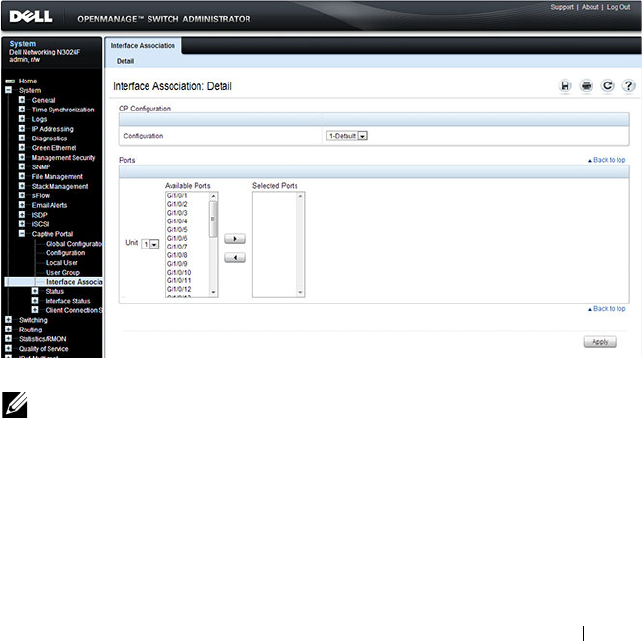Expand the Switching tree node
The image size is (642, 641).
(x=8, y=320)
